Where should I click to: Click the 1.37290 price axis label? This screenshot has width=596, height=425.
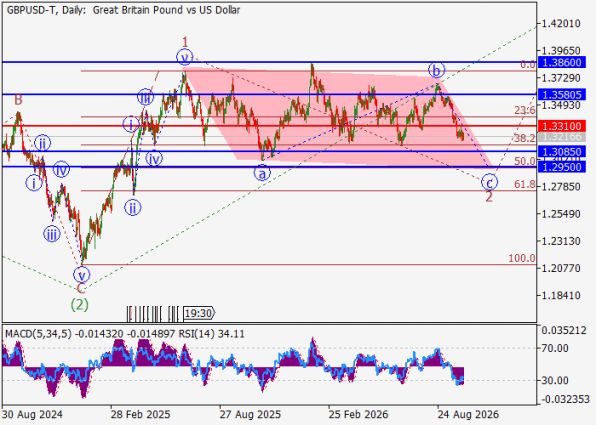561,78
